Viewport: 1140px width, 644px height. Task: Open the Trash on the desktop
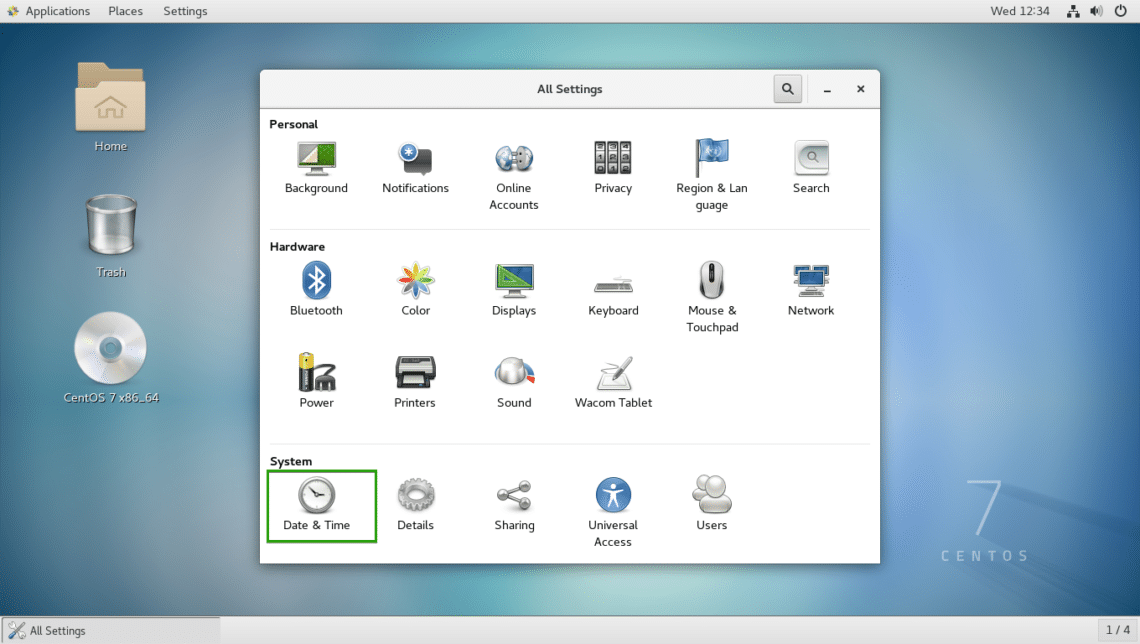[x=111, y=232]
